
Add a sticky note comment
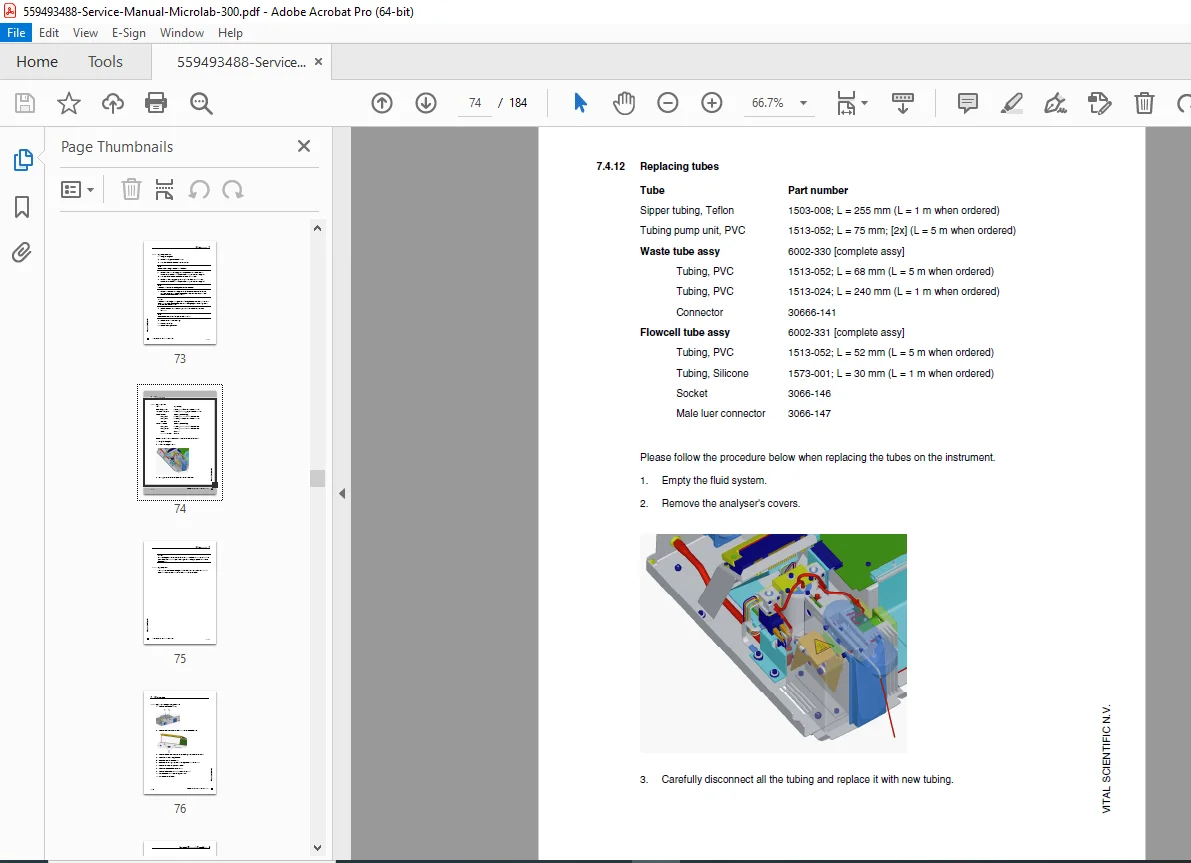(968, 103)
